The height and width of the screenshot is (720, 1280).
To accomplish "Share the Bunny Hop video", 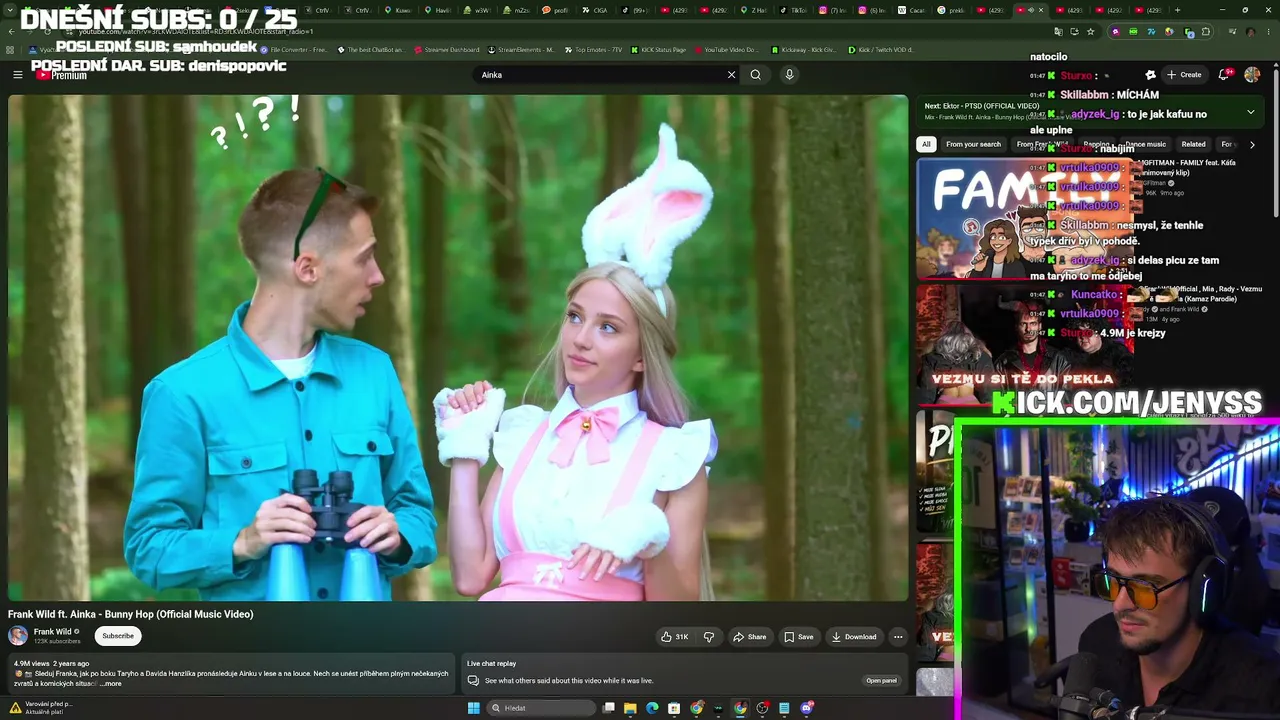I will [749, 637].
